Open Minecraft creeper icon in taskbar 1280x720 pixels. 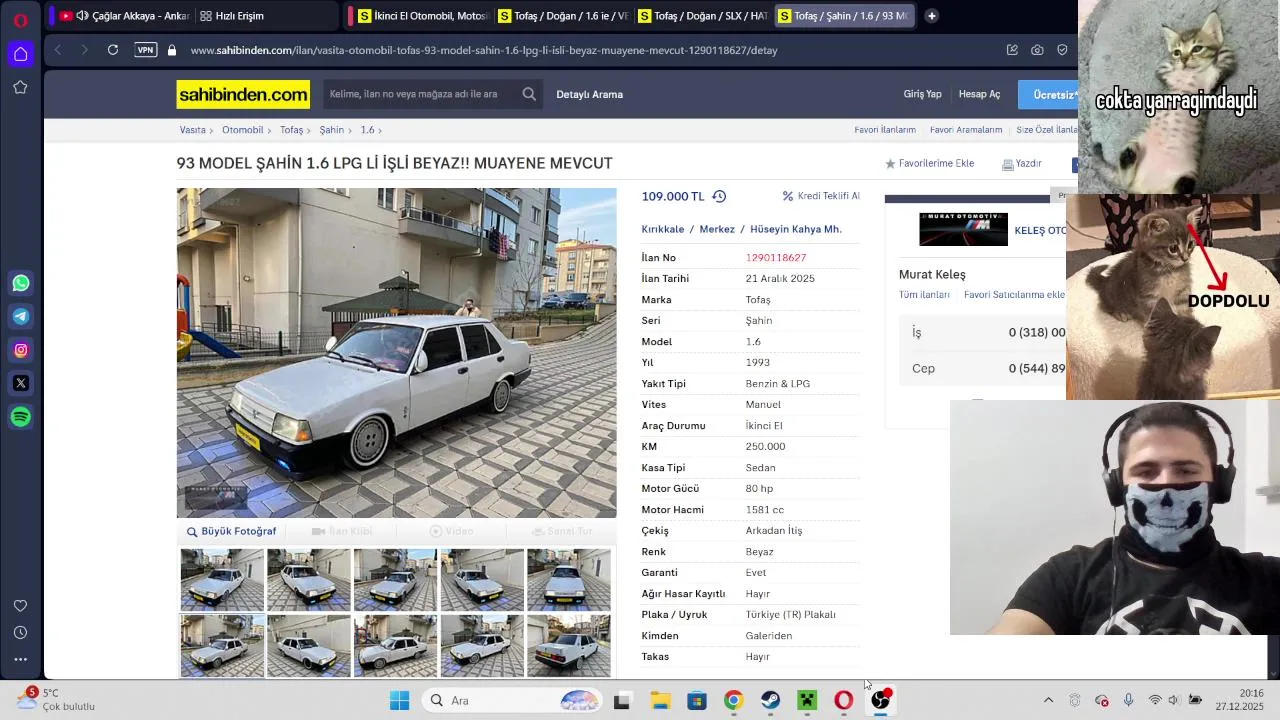click(x=807, y=700)
